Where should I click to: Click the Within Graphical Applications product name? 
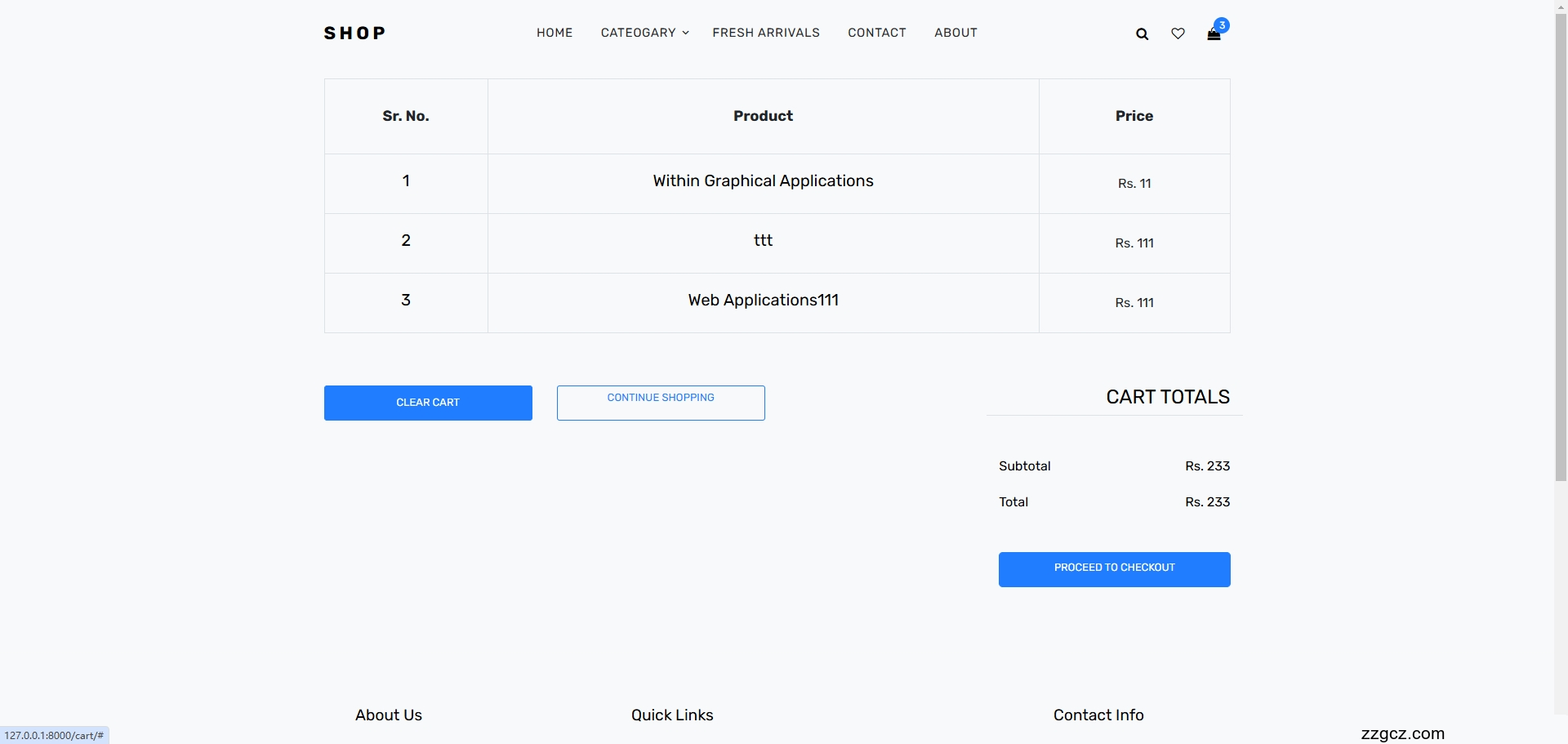click(763, 181)
